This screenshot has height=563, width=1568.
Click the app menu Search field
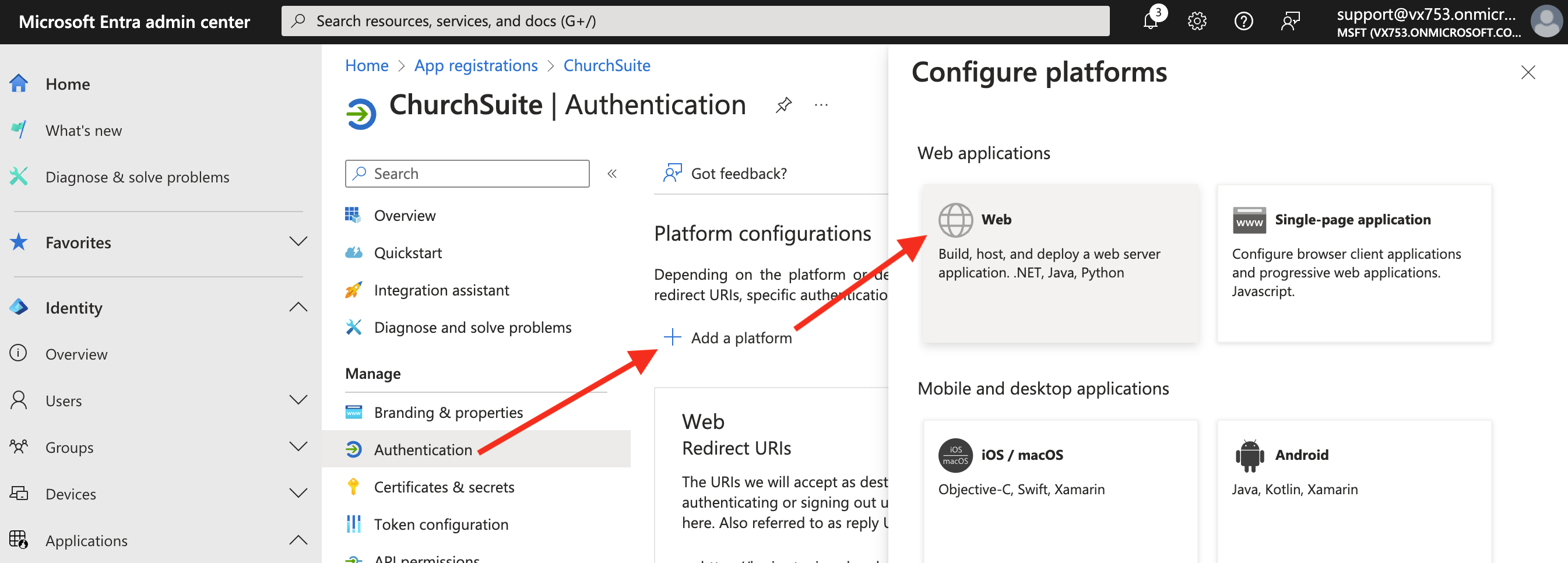pyautogui.click(x=467, y=174)
